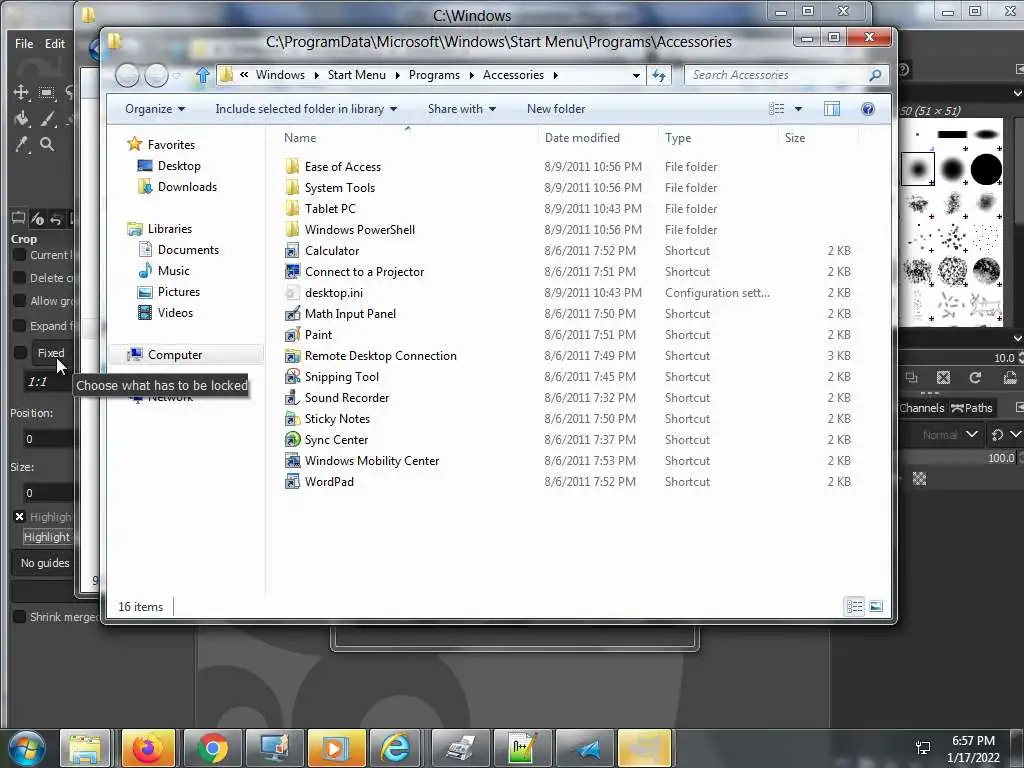Expand Include selected folder in library menu
This screenshot has height=768, width=1024.
306,109
